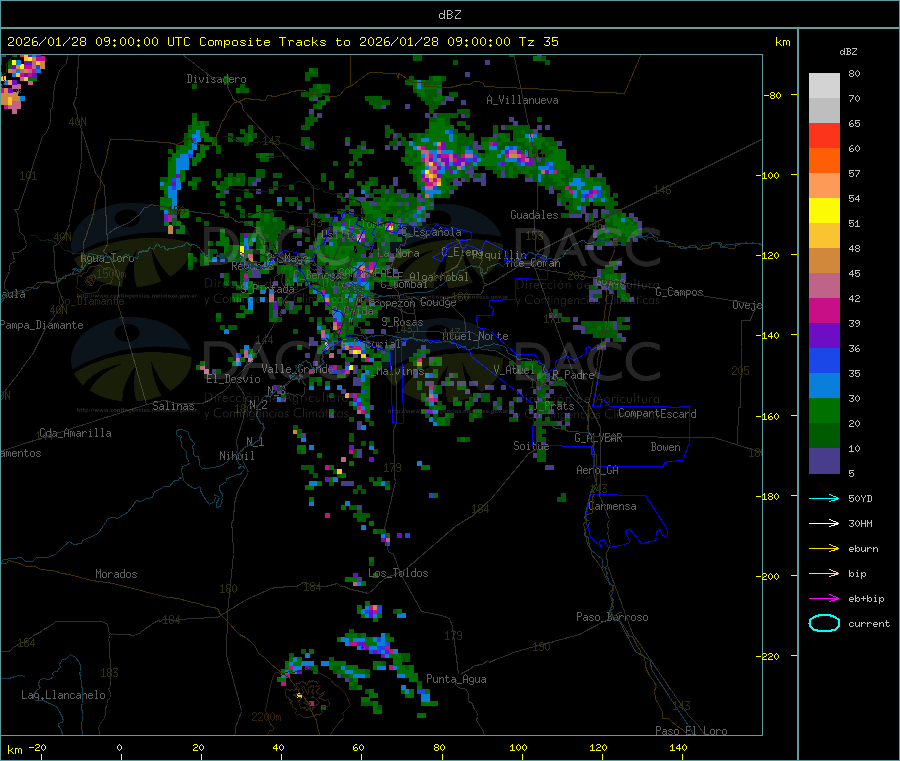Click the yellow eburn arrow legend icon
Viewport: 900px width, 761px height.
(x=824, y=548)
